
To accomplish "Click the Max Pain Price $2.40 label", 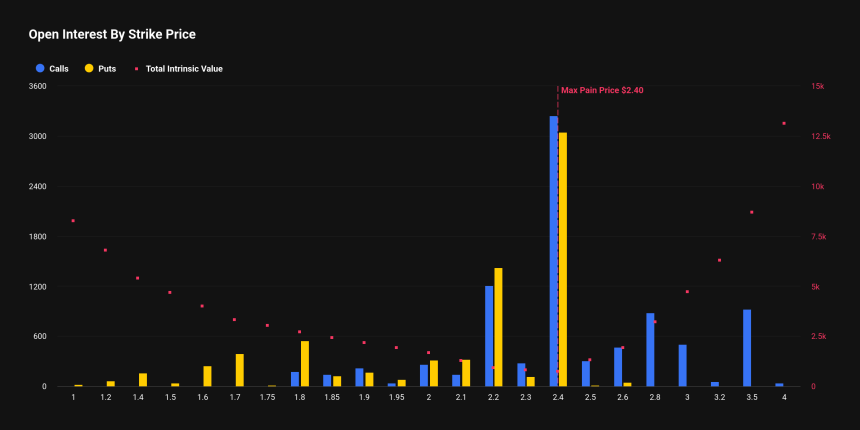I will (x=602, y=90).
